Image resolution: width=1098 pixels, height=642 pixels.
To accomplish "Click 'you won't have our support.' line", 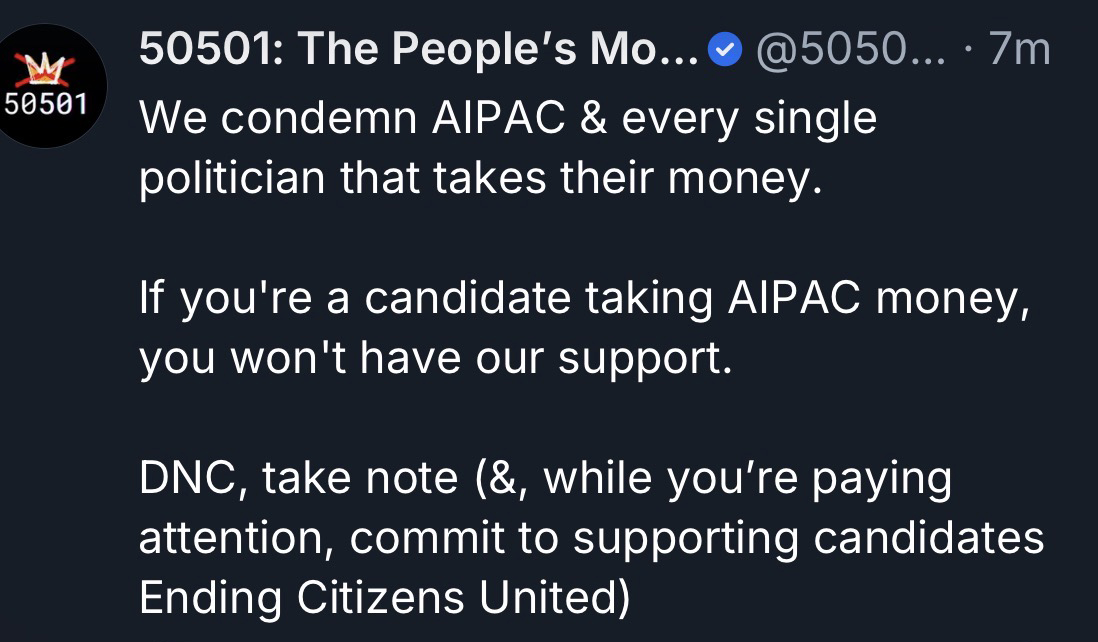I will [436, 358].
